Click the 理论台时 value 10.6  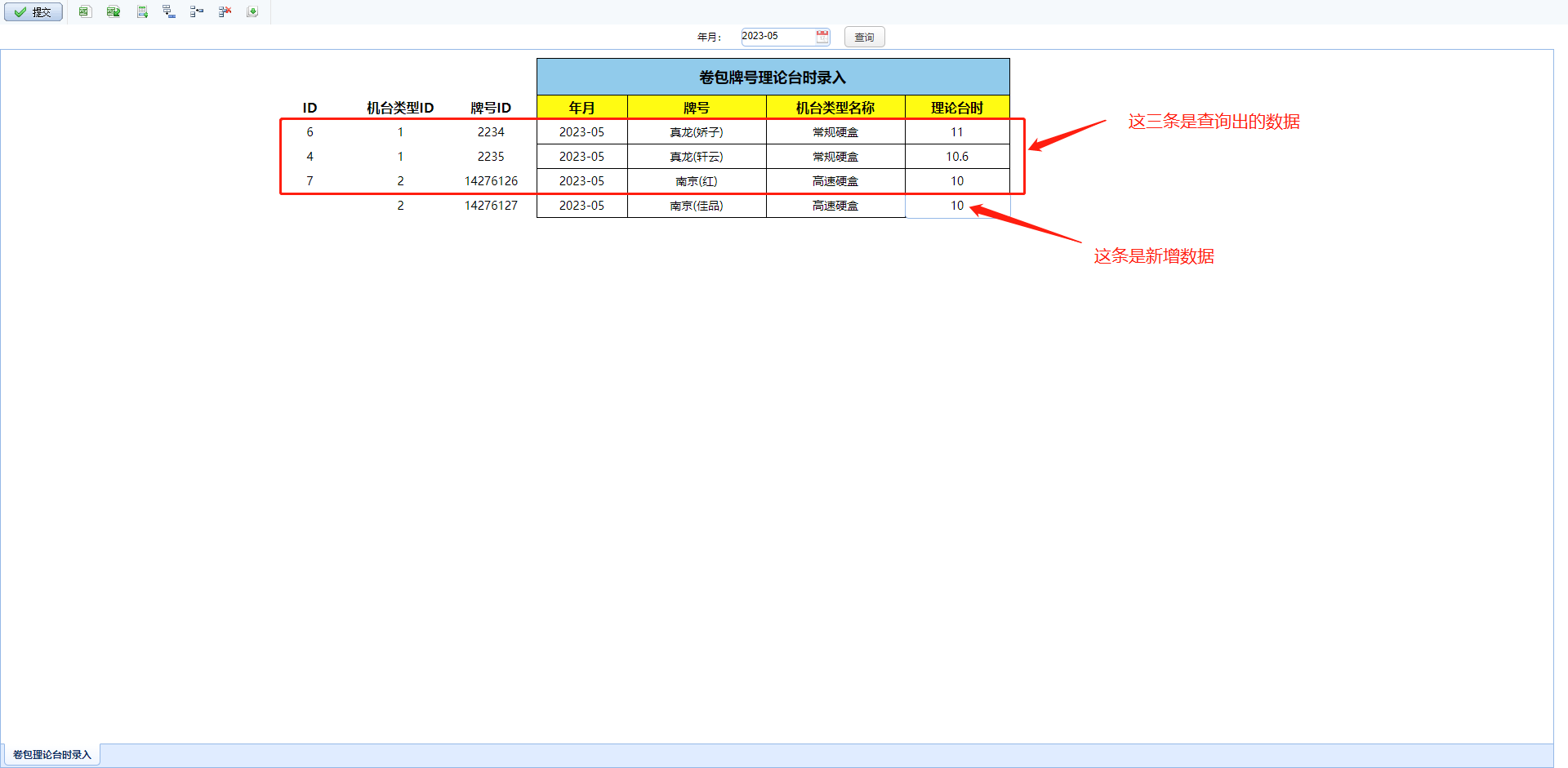tap(957, 157)
